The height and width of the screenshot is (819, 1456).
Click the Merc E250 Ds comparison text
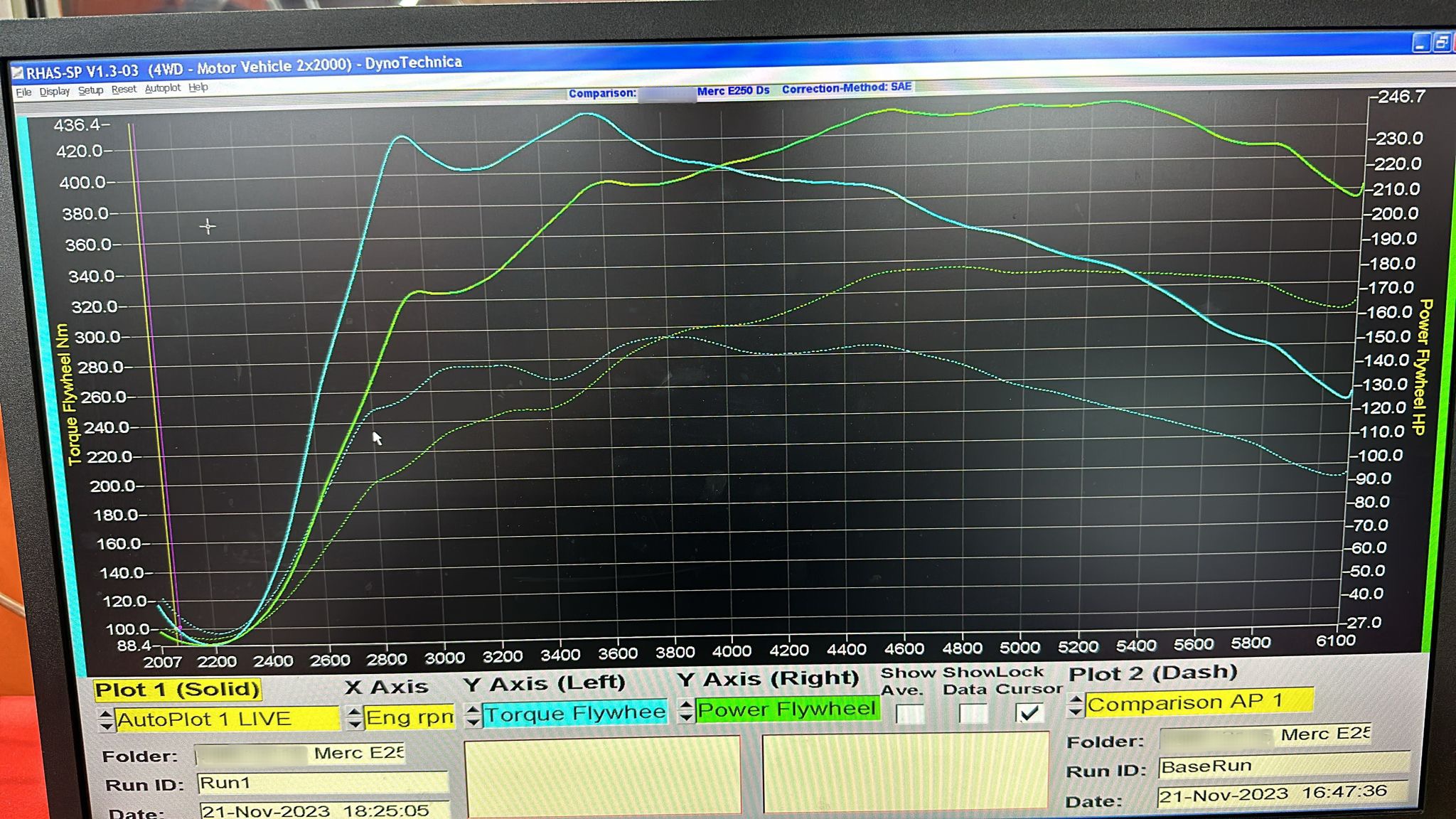point(733,90)
